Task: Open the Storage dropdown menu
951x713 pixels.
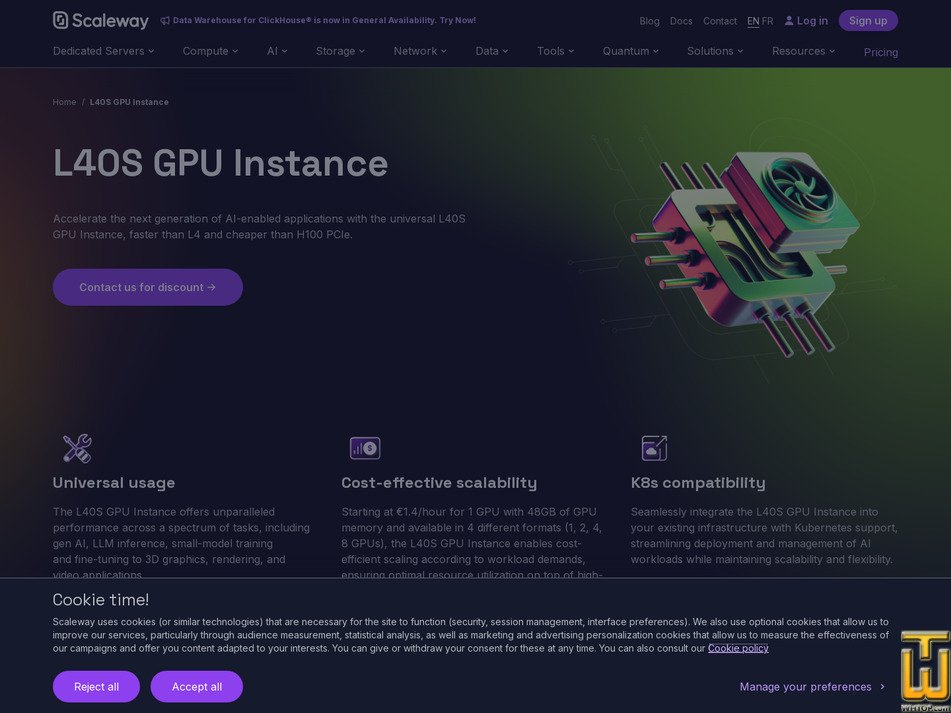Action: [340, 51]
